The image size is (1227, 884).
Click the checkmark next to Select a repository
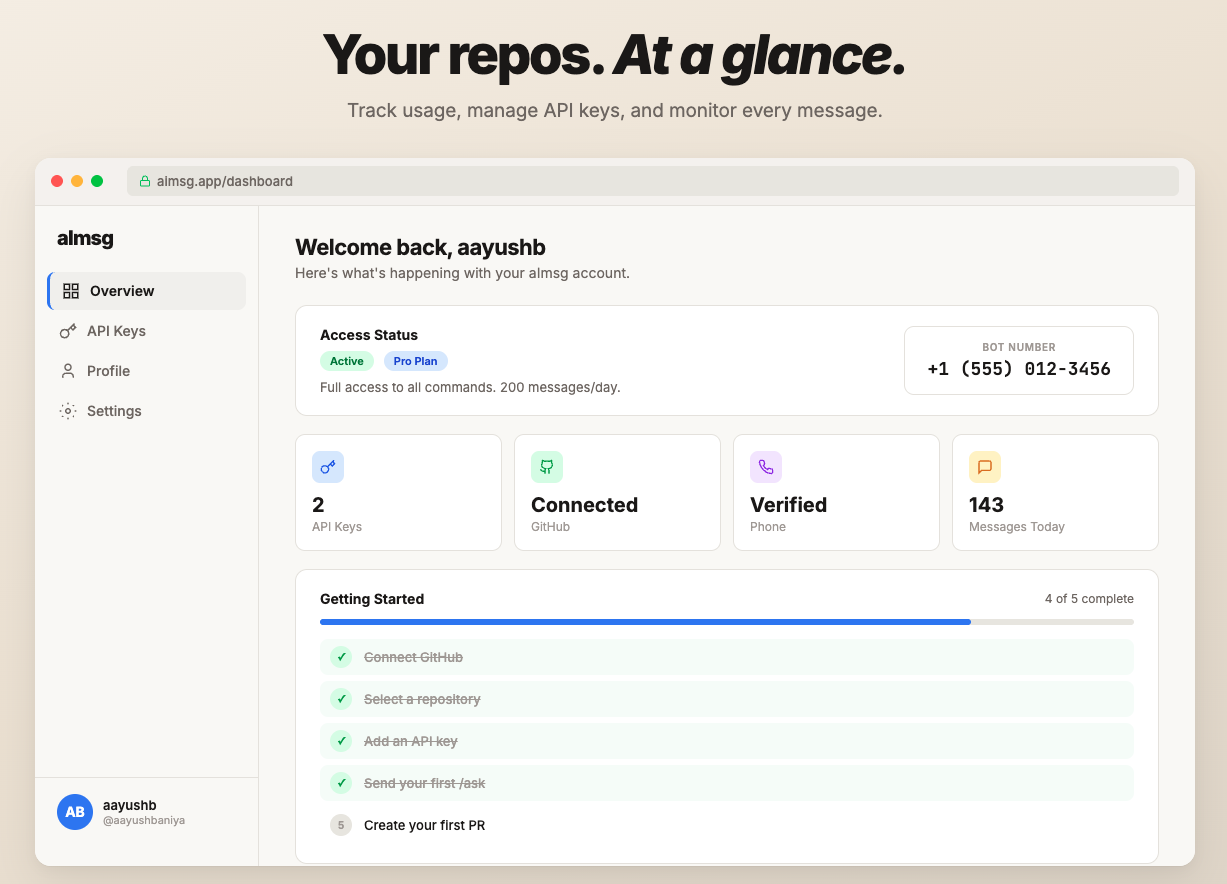(x=341, y=699)
